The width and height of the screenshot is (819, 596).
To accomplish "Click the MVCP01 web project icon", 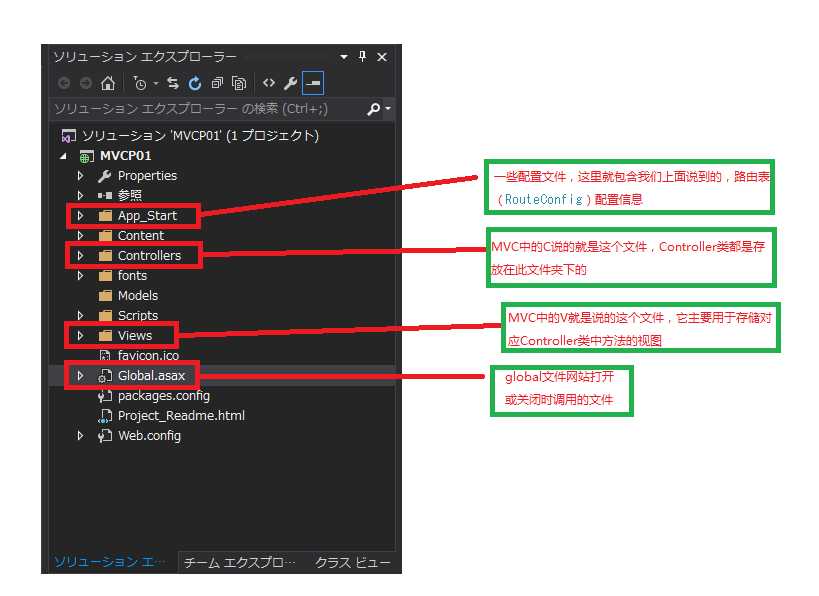I will [x=86, y=156].
